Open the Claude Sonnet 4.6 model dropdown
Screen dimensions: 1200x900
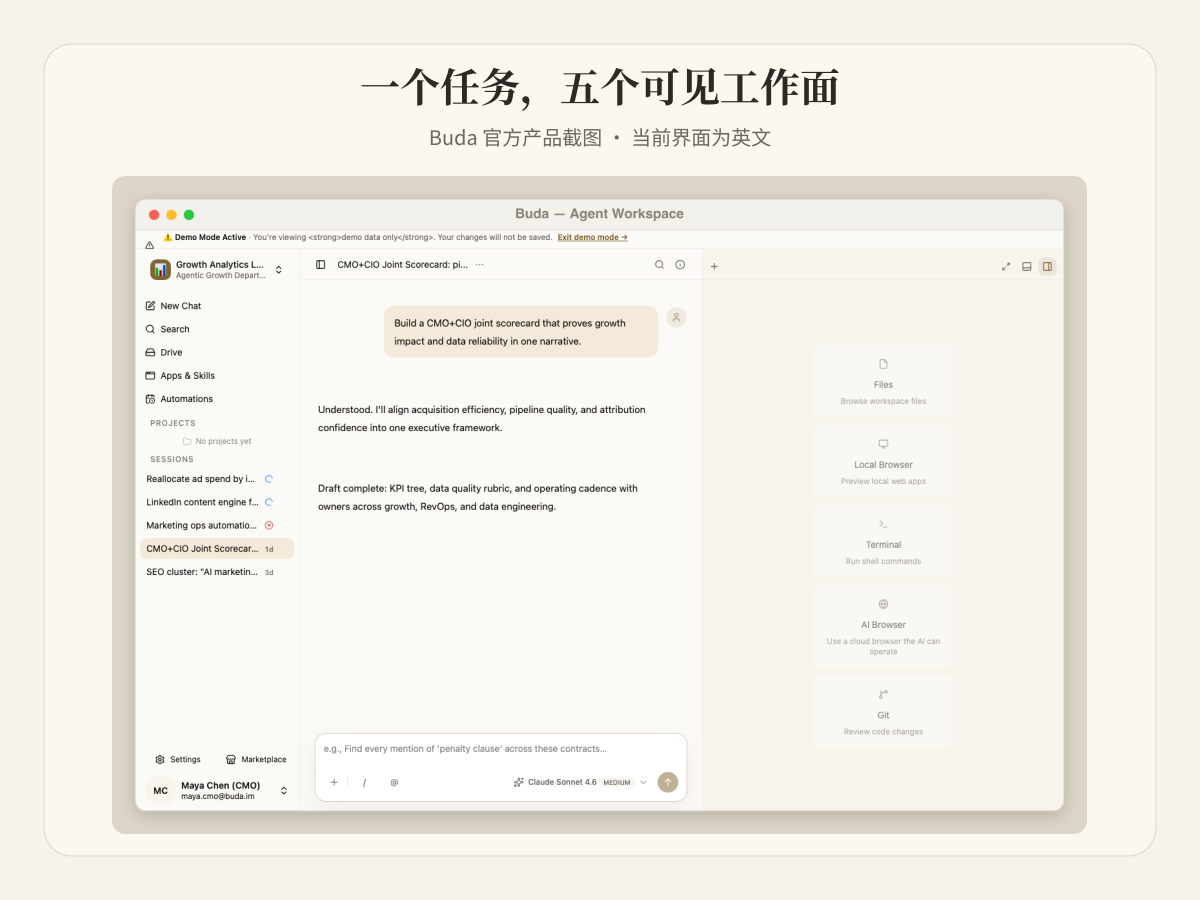point(580,782)
